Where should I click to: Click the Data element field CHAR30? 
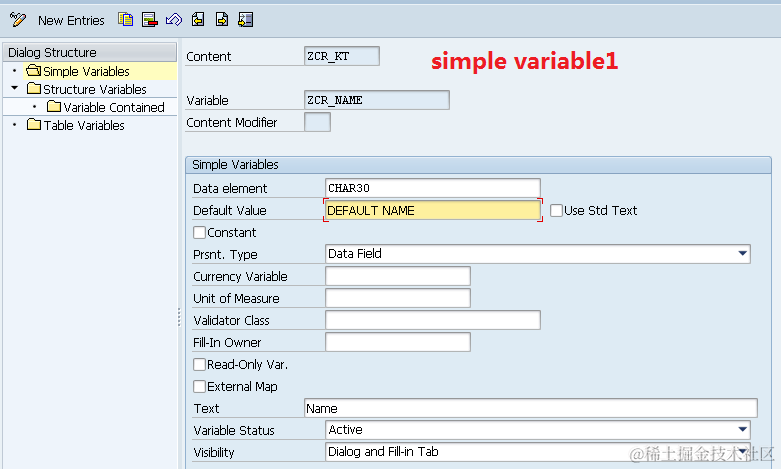point(432,188)
